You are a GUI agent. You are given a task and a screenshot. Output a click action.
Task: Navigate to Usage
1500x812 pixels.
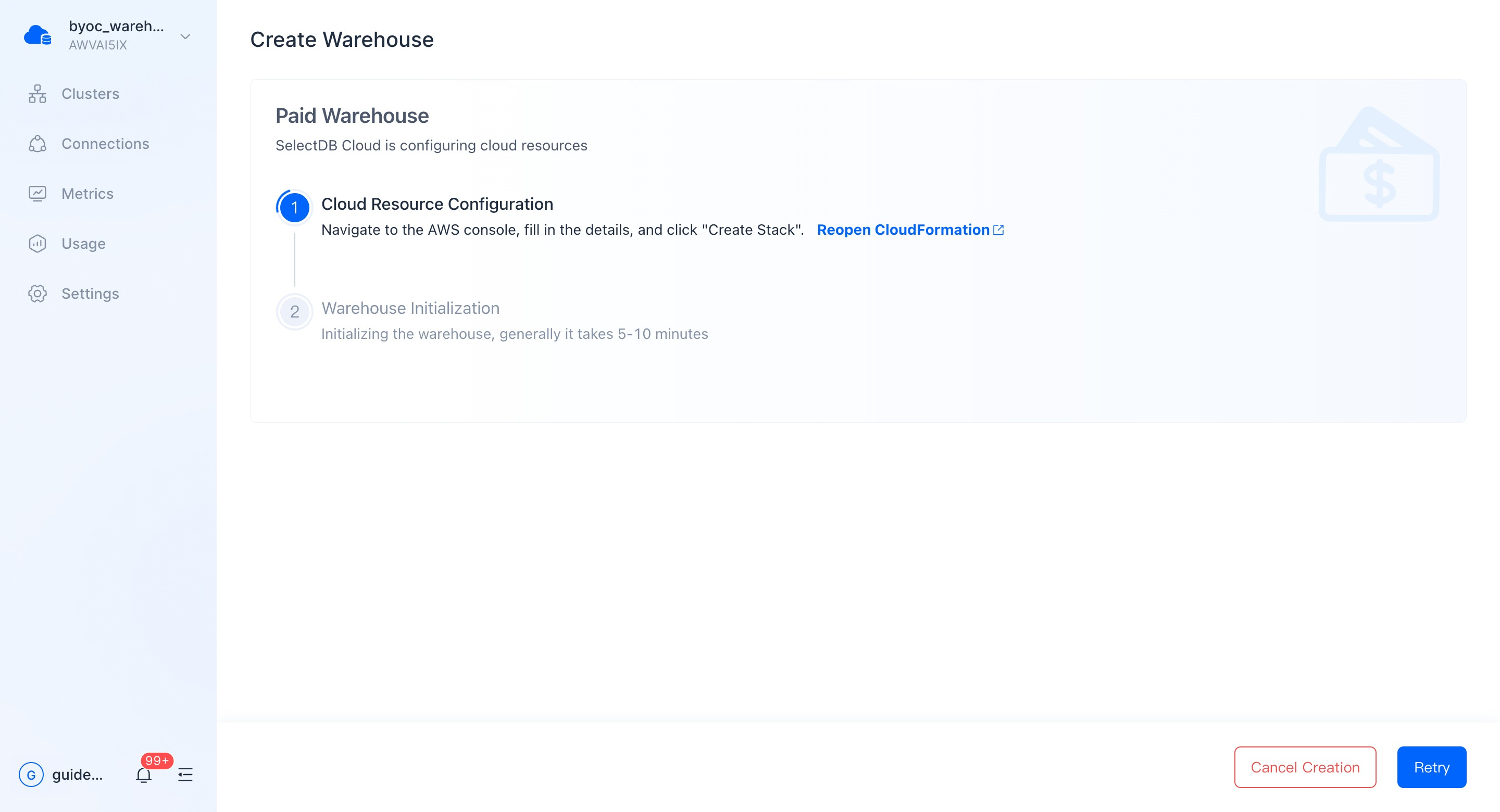pos(84,243)
